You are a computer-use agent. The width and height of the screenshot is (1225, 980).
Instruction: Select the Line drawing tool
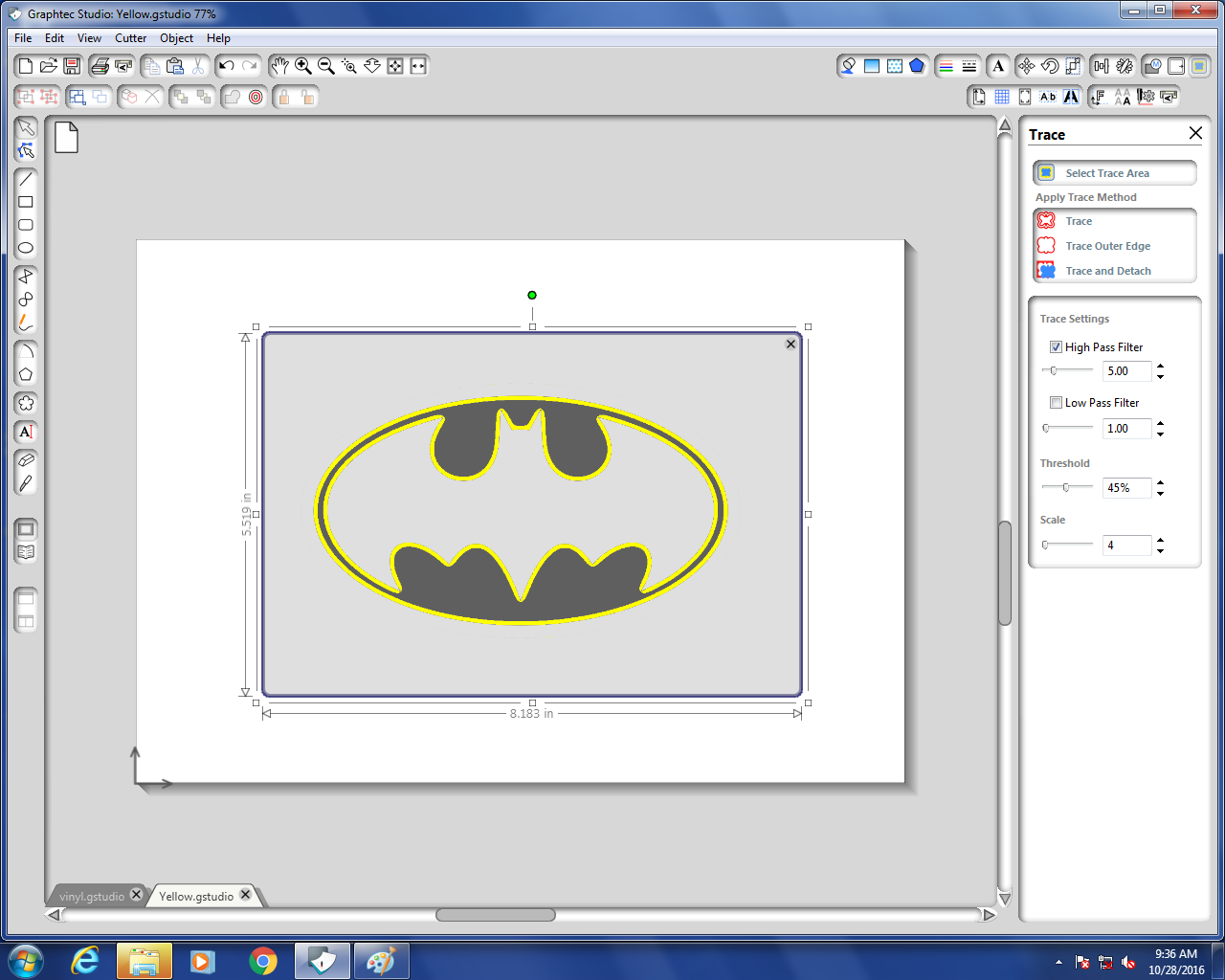[x=26, y=179]
